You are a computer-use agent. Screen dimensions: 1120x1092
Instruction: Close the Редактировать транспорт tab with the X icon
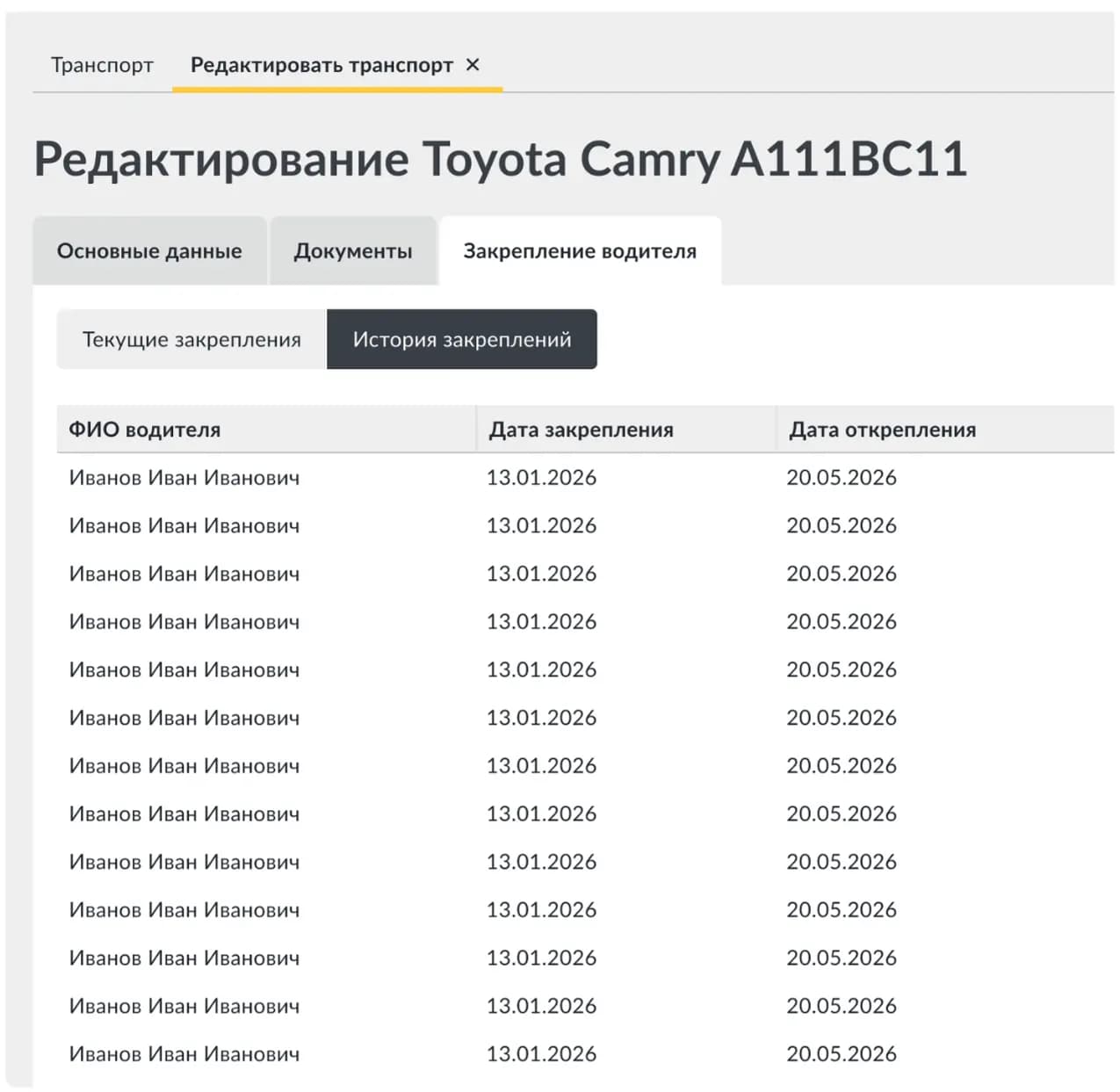click(473, 64)
